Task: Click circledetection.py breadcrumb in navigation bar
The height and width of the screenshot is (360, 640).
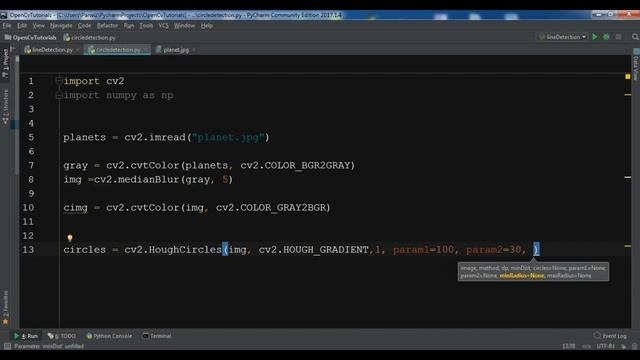Action: [x=90, y=37]
